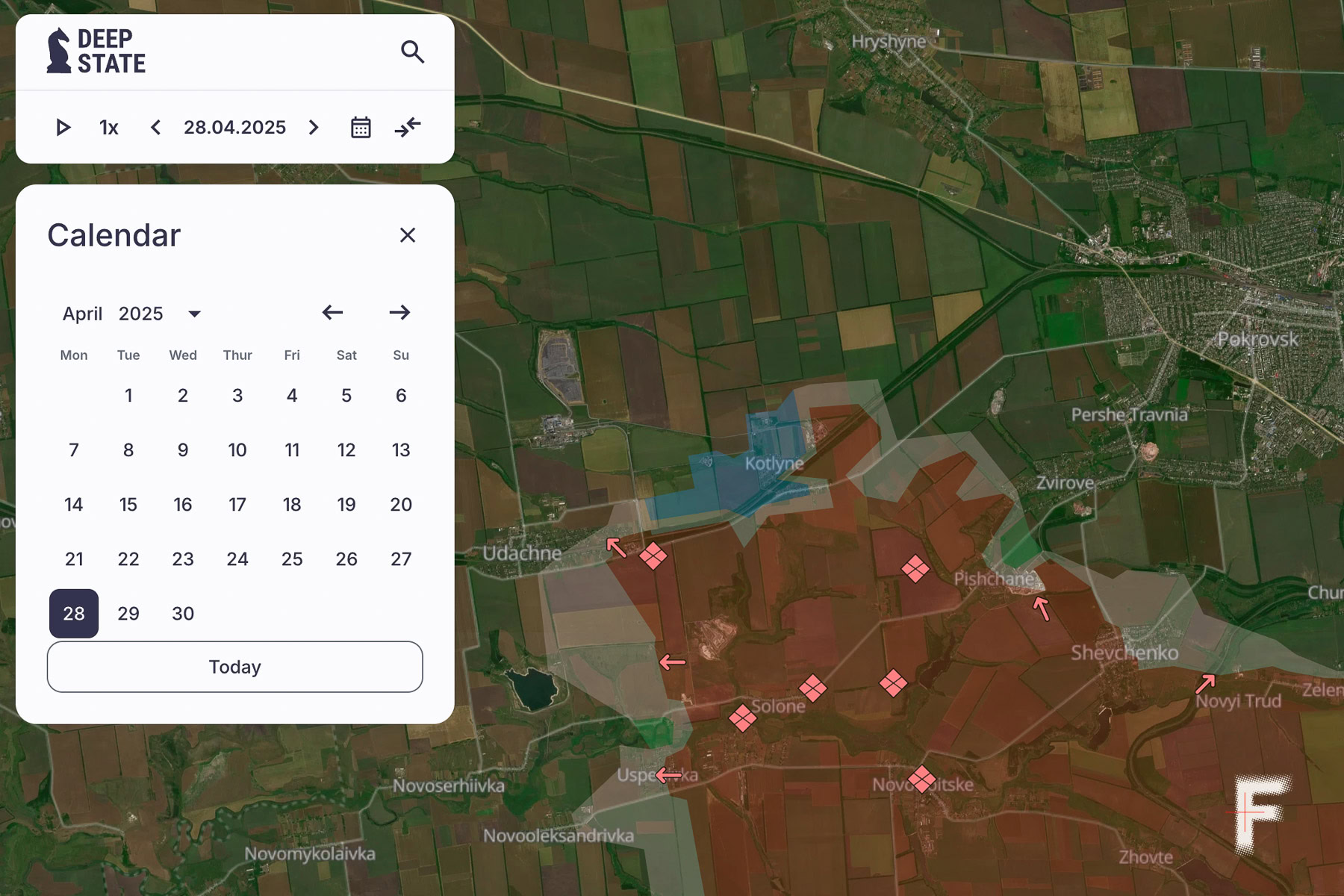The width and height of the screenshot is (1344, 896).
Task: Go to next date with right chevron
Action: (x=314, y=128)
